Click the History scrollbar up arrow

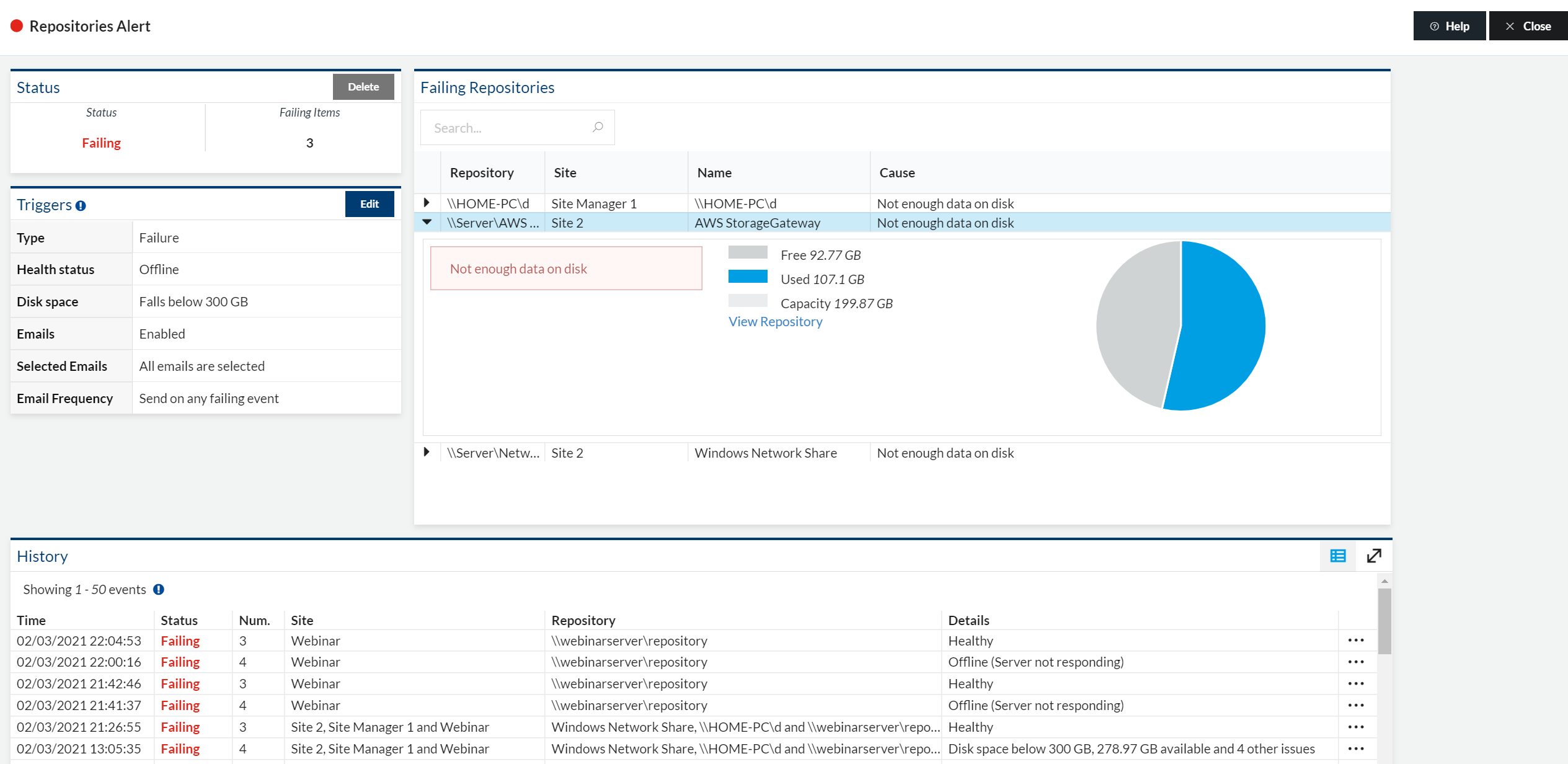coord(1384,581)
